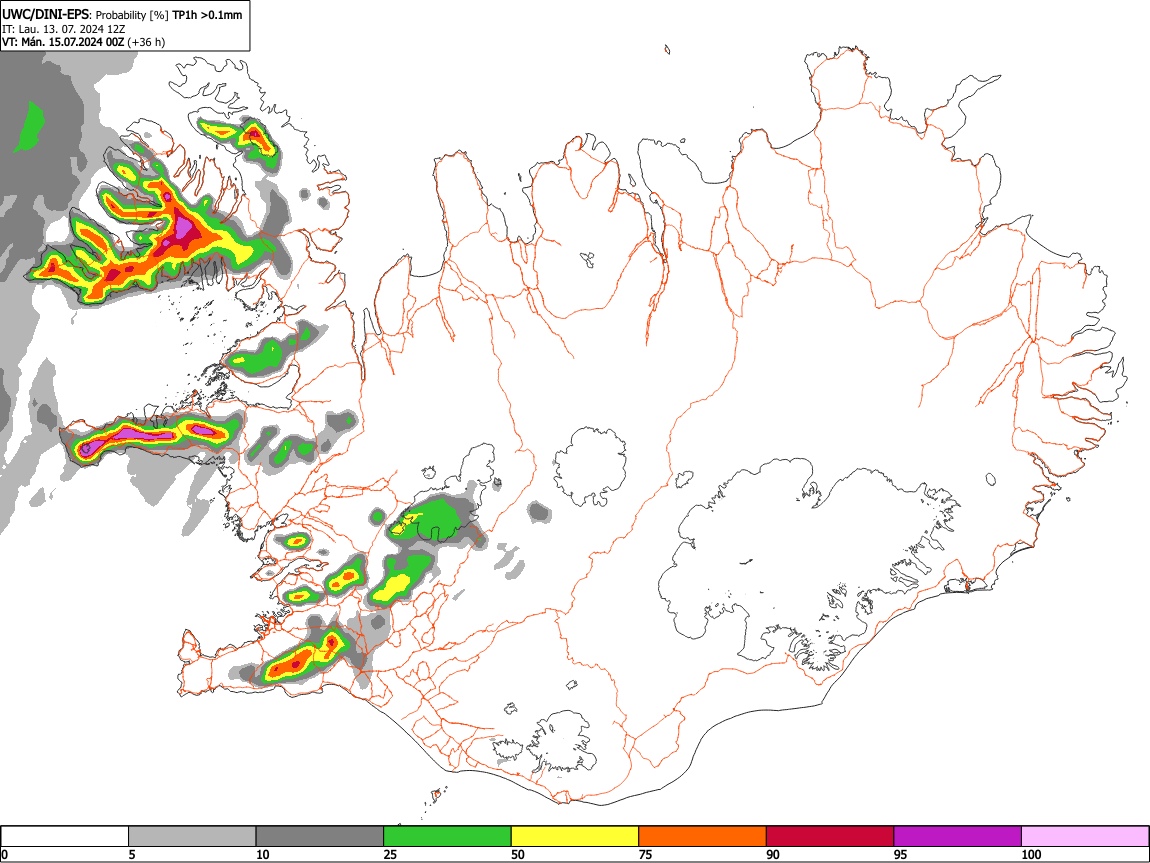Click the dark gray 10-25% legend swatch
1150x863 pixels.
[320, 837]
